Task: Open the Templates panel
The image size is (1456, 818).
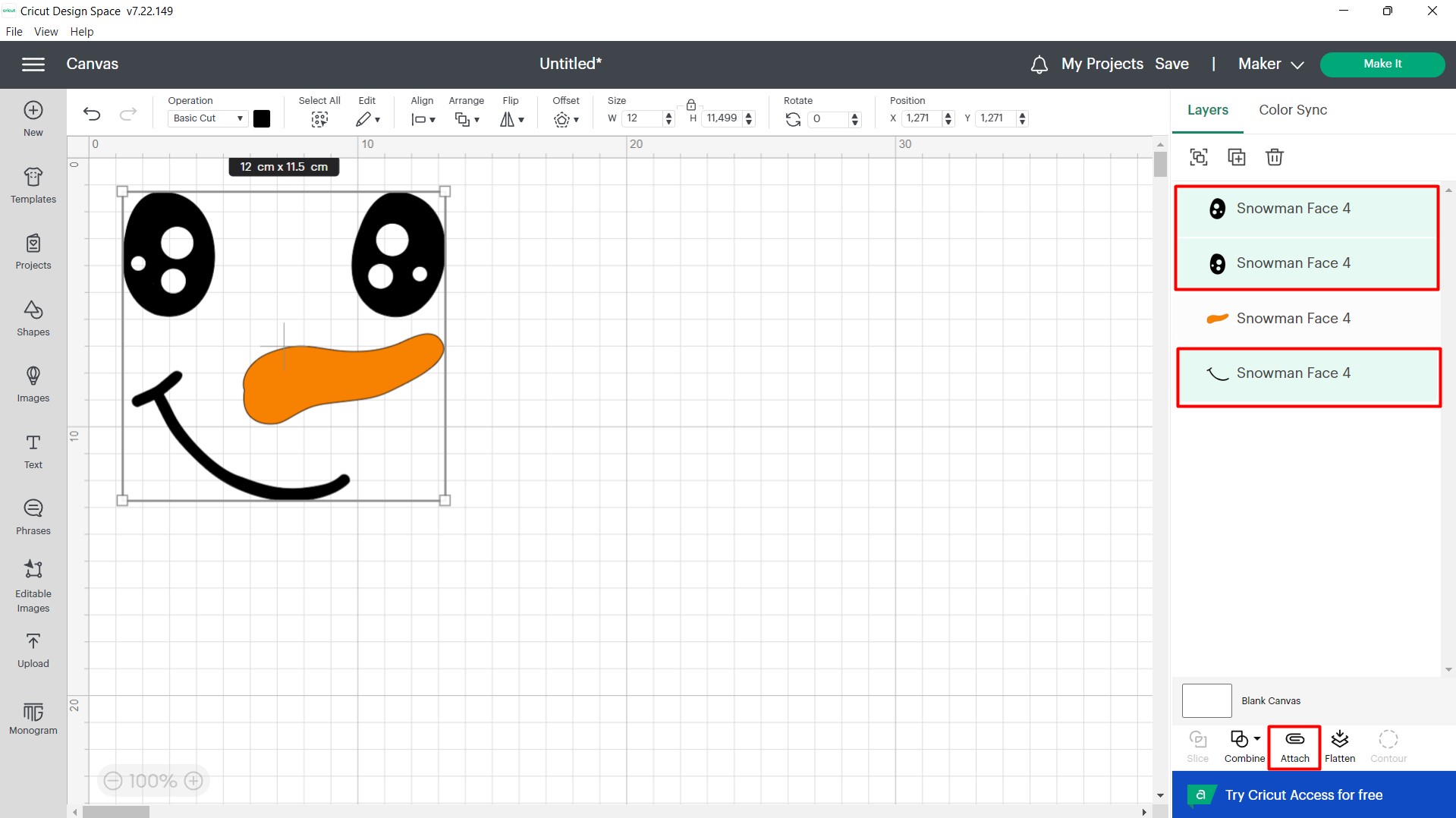Action: (x=33, y=185)
